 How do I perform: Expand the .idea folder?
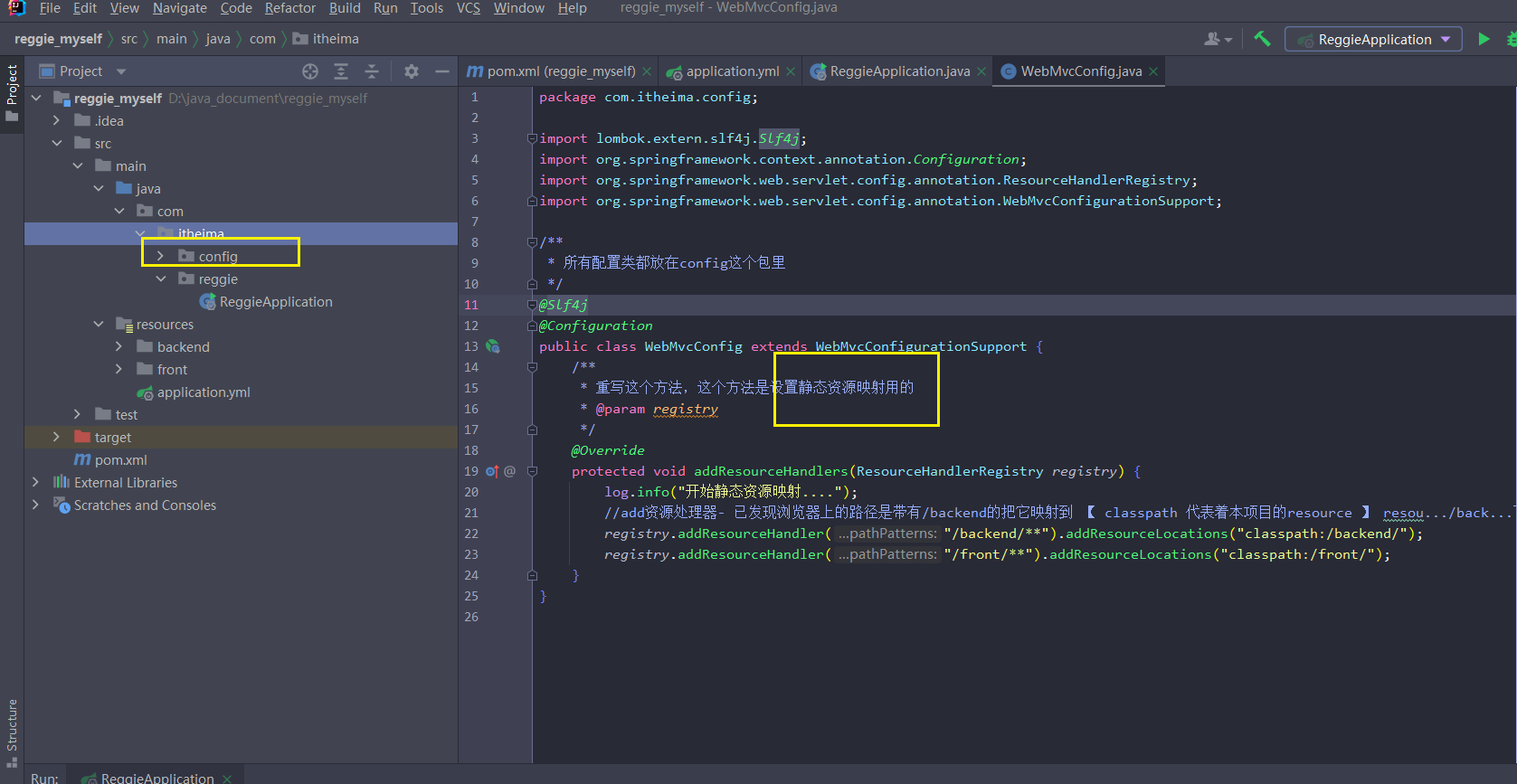tap(56, 121)
